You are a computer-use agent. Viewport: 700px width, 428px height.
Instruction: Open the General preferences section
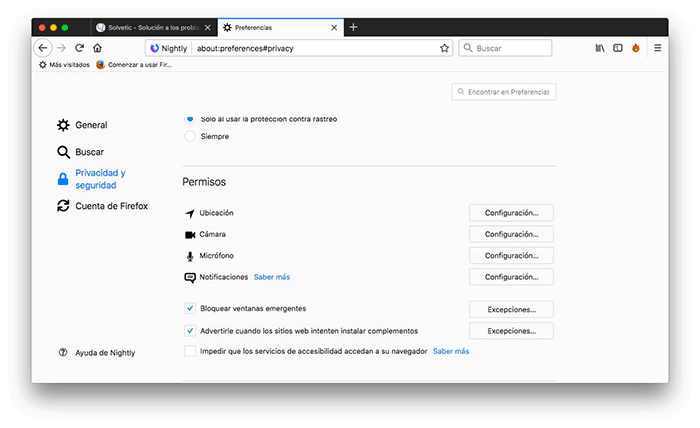(x=90, y=125)
